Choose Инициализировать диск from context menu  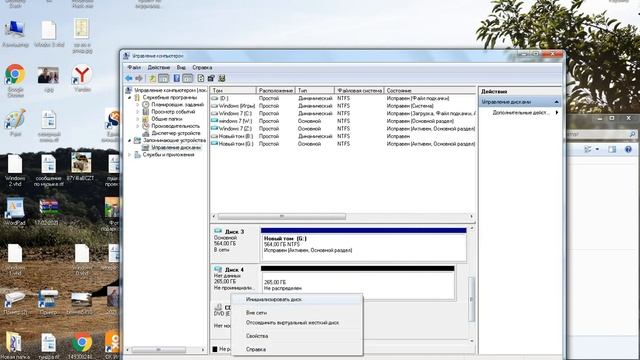point(297,299)
